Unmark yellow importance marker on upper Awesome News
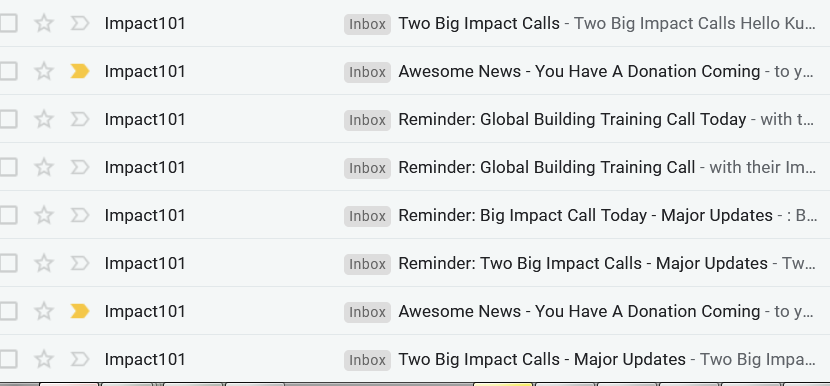 click(x=80, y=71)
